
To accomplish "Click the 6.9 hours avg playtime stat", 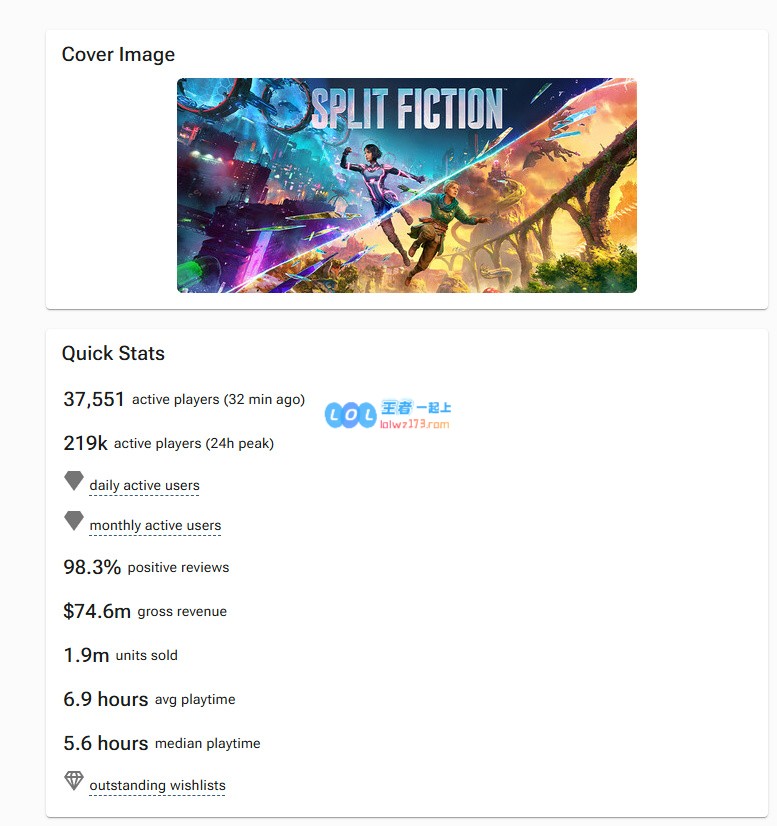I will (x=150, y=700).
